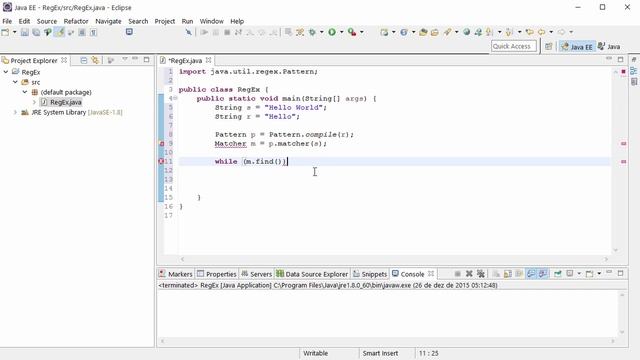This screenshot has width=640, height=360.
Task: Maximize the editor area
Action: click(x=620, y=60)
